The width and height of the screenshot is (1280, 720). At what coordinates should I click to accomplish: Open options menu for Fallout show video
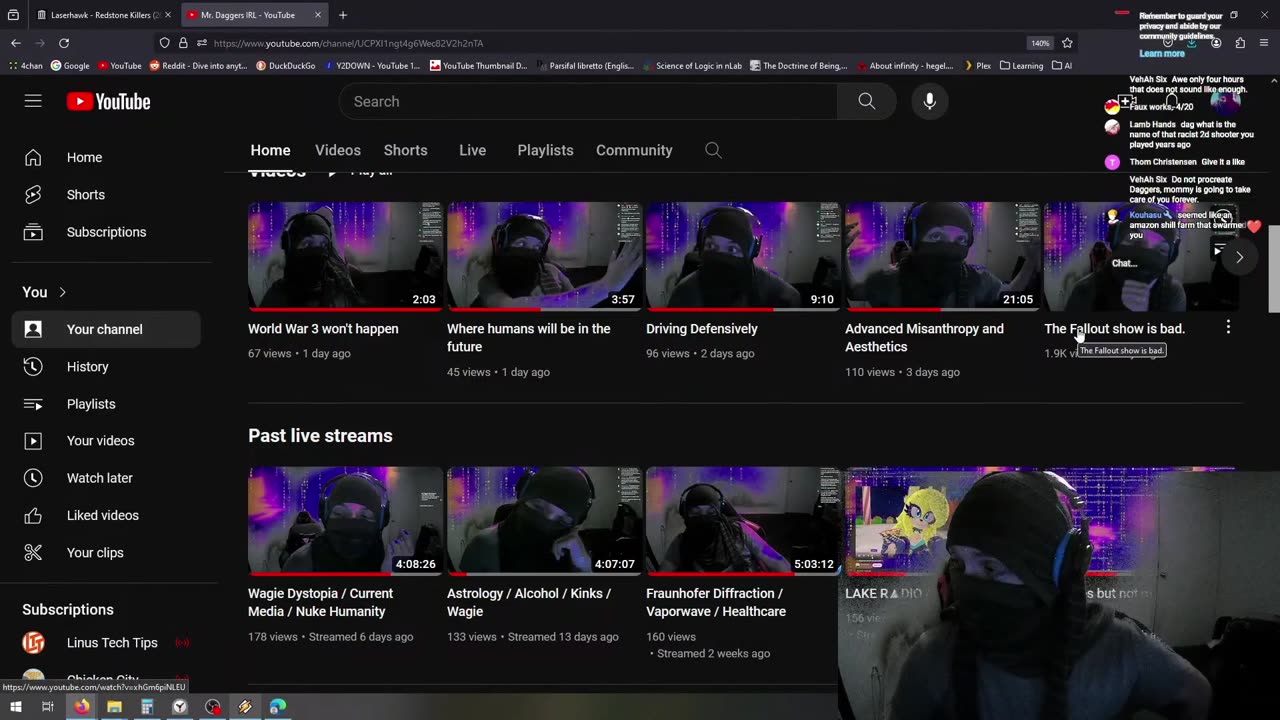click(x=1228, y=327)
